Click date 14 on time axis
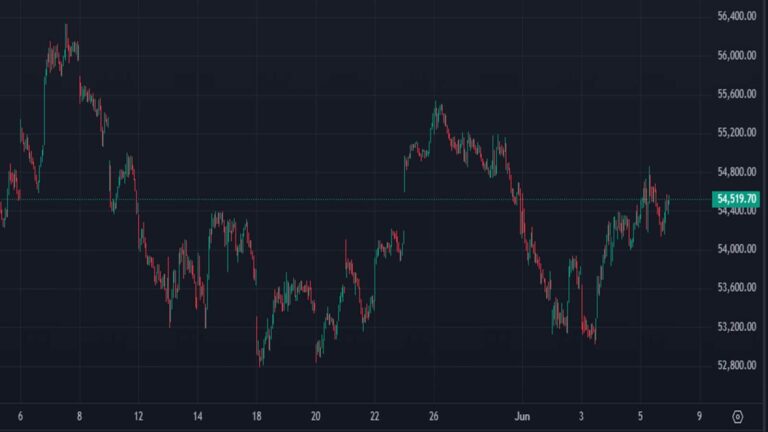This screenshot has width=768, height=432. [x=197, y=416]
